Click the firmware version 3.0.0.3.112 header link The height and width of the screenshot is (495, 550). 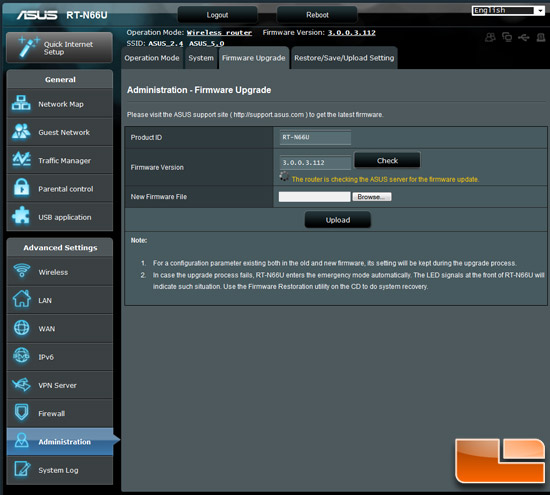coord(351,33)
